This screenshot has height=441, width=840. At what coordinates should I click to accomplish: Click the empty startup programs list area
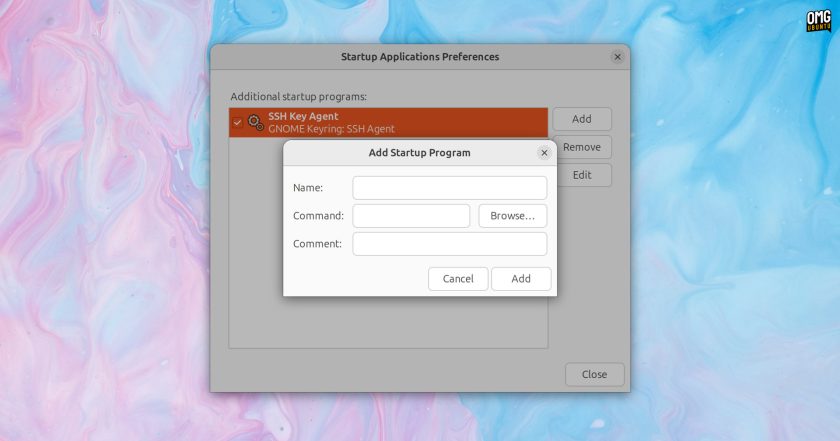[x=388, y=322]
